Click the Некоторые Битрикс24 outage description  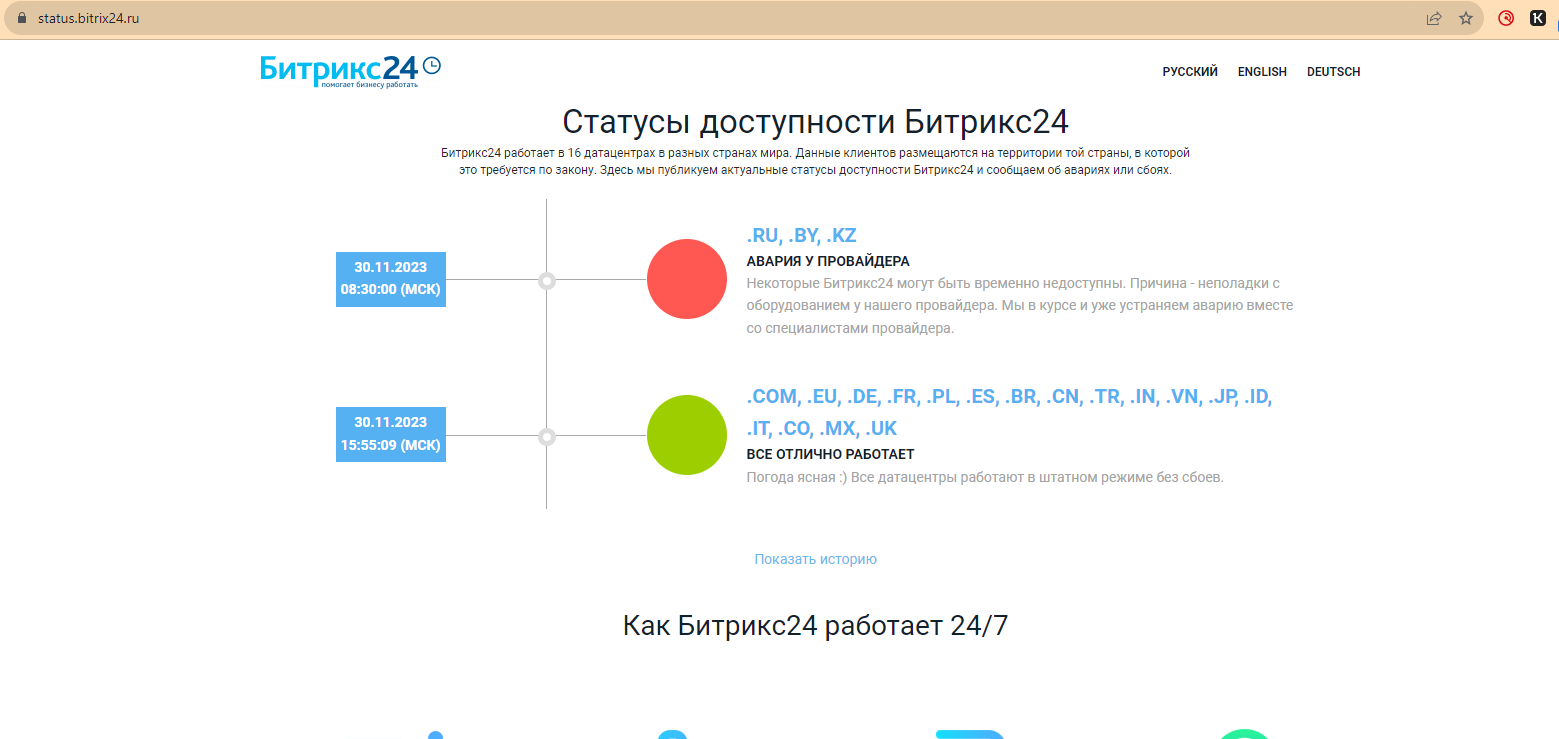[x=1020, y=306]
